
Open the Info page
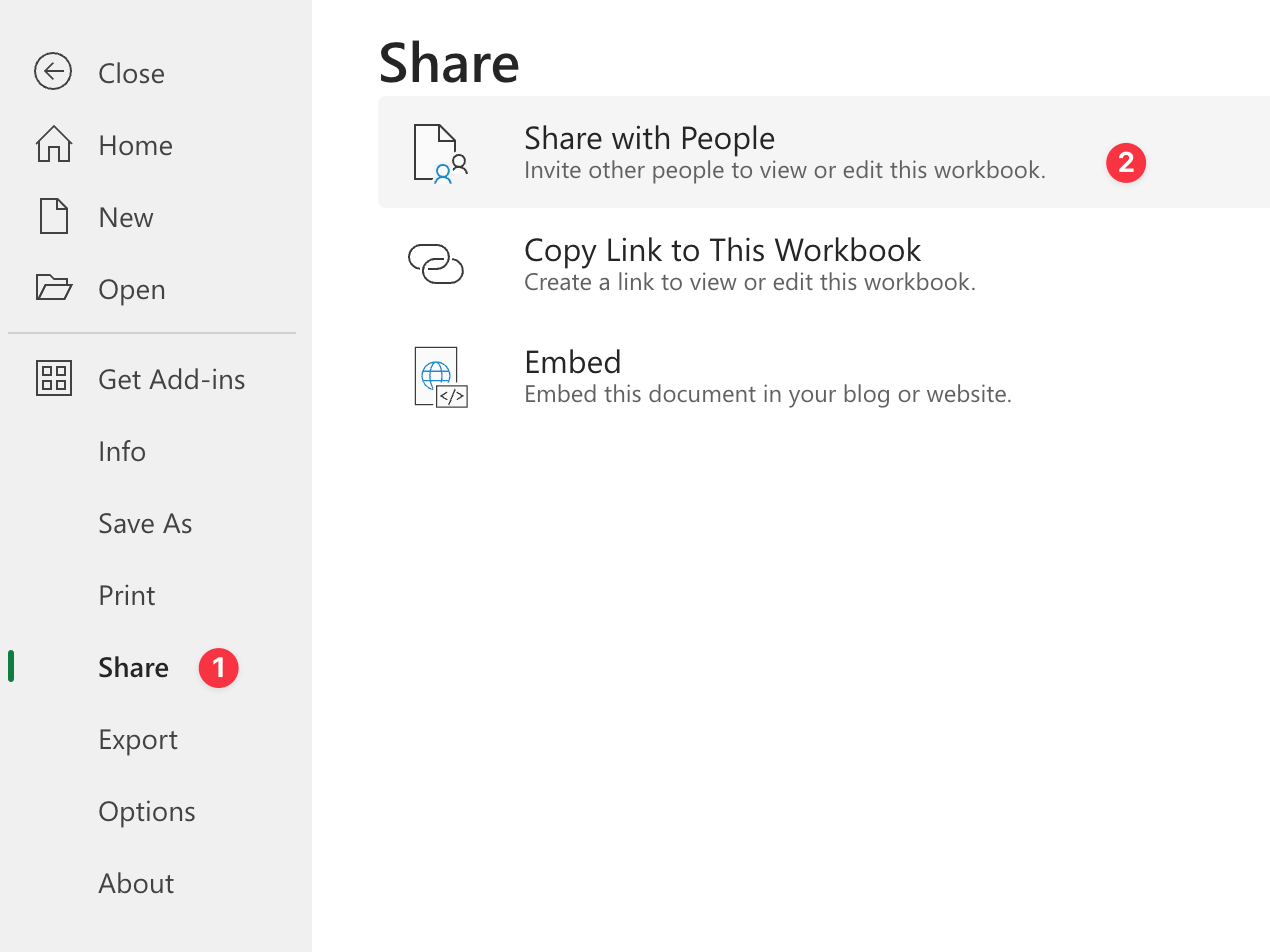[x=121, y=451]
